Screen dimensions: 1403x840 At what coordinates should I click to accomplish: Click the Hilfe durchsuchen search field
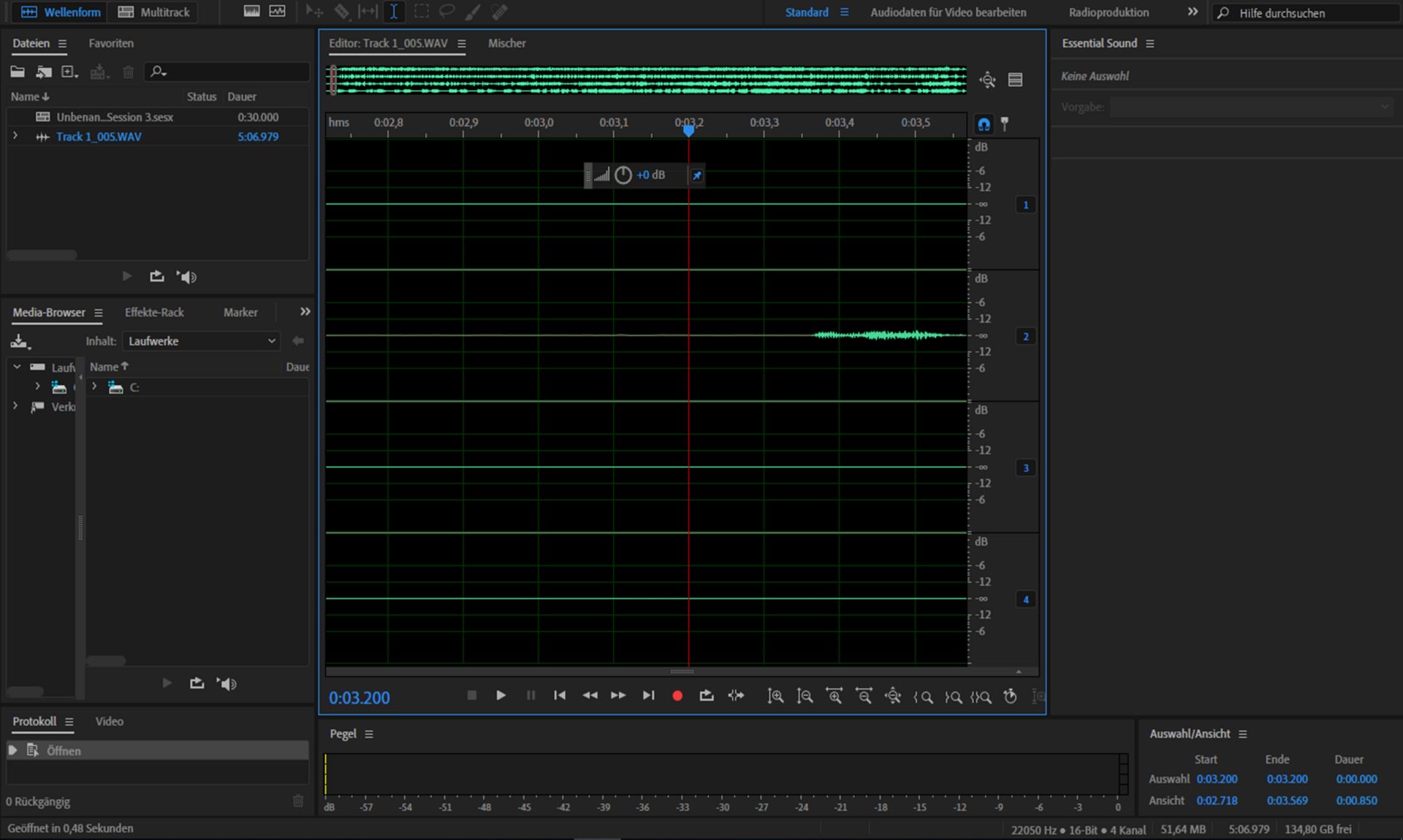[x=1308, y=13]
